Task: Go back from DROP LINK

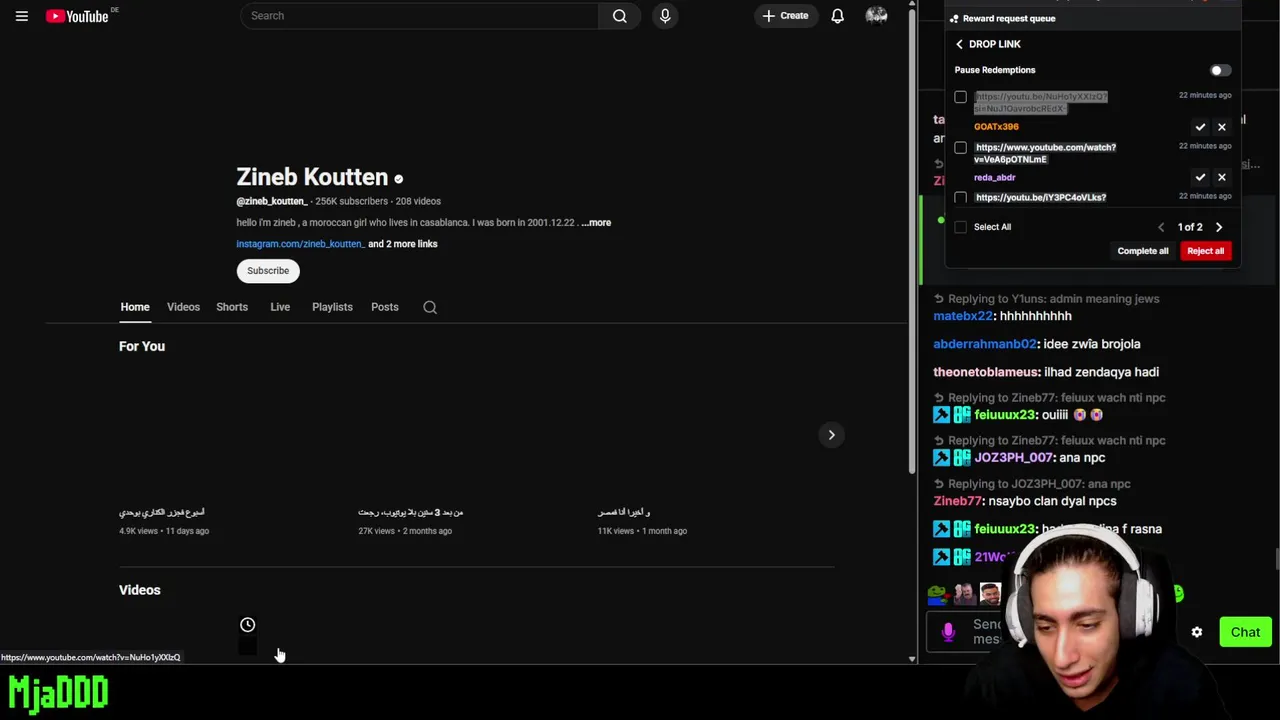Action: click(959, 44)
